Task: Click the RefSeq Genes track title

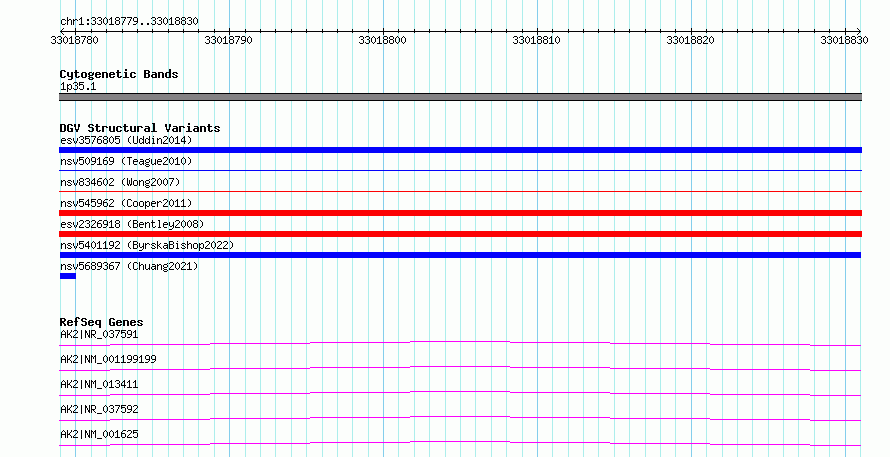Action: [x=101, y=322]
